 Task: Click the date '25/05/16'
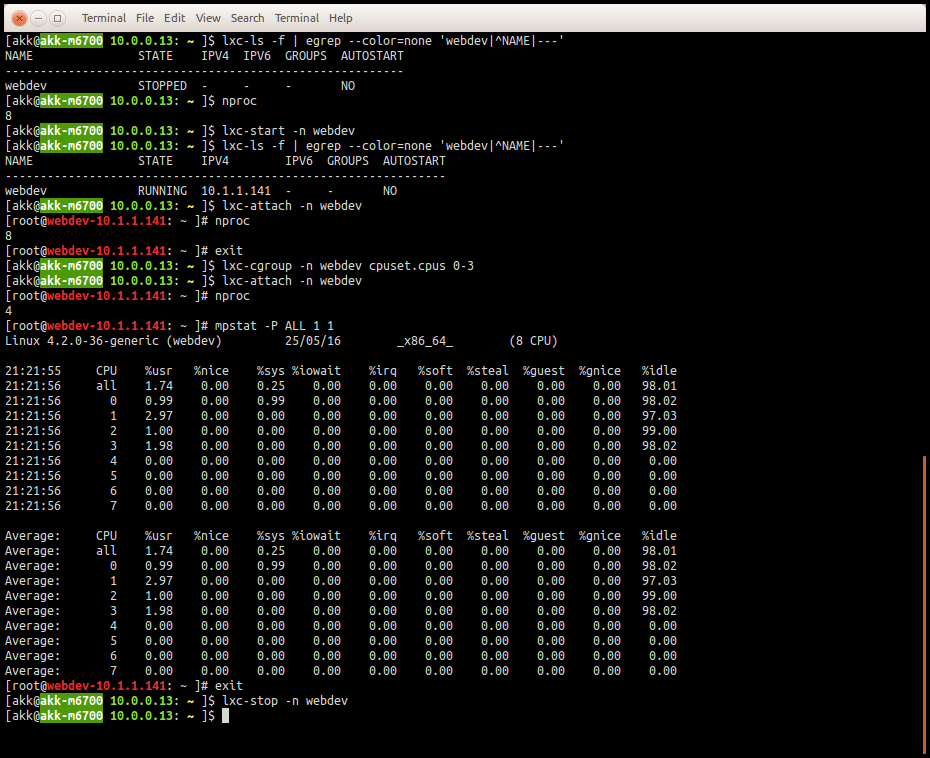313,340
